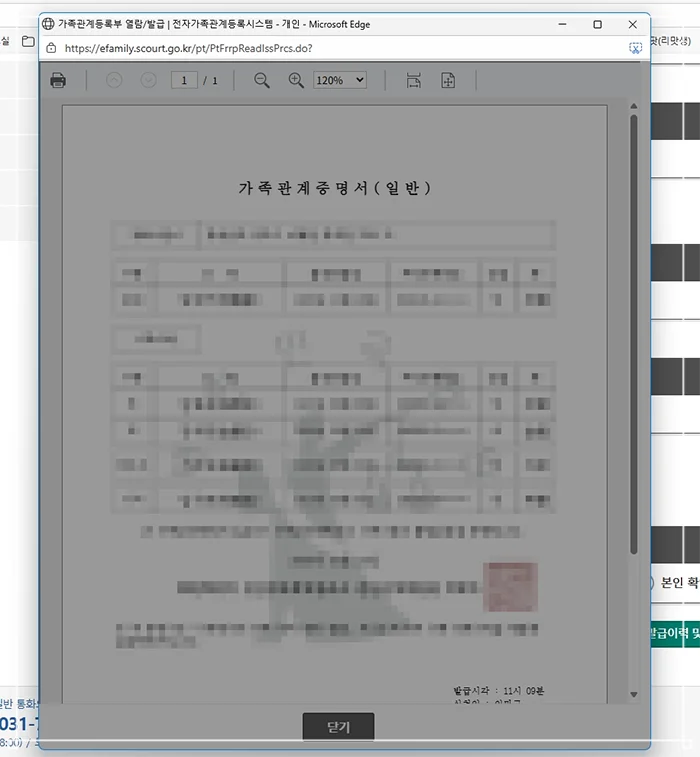Go to next page with down arrow
Viewport: 700px width, 757px height.
pyautogui.click(x=148, y=81)
